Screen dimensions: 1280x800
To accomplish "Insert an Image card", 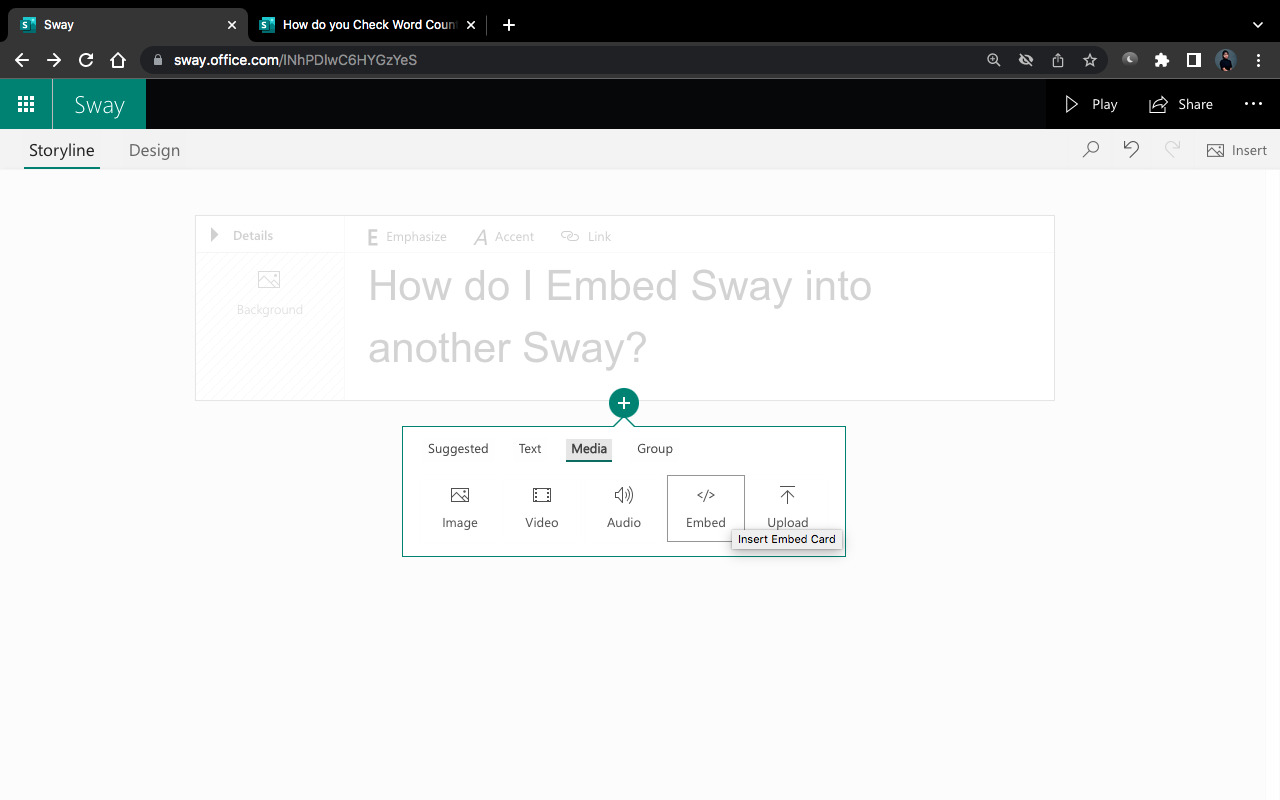I will (459, 507).
